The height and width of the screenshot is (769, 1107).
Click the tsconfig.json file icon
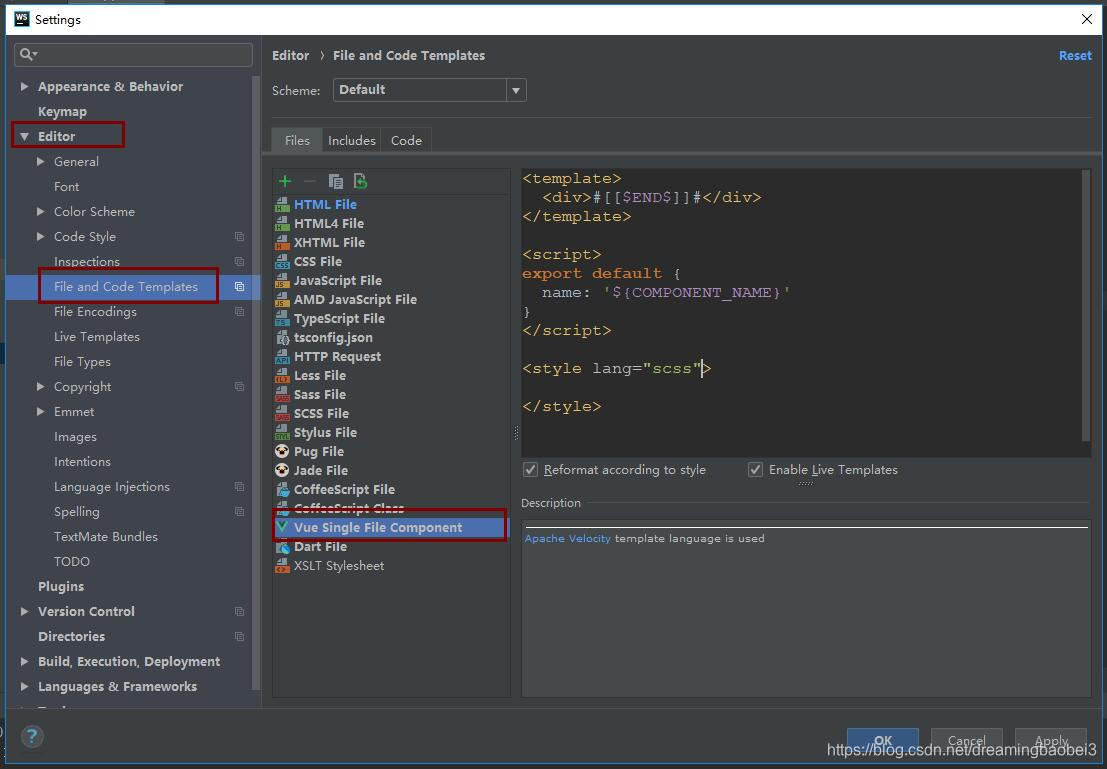tap(282, 338)
